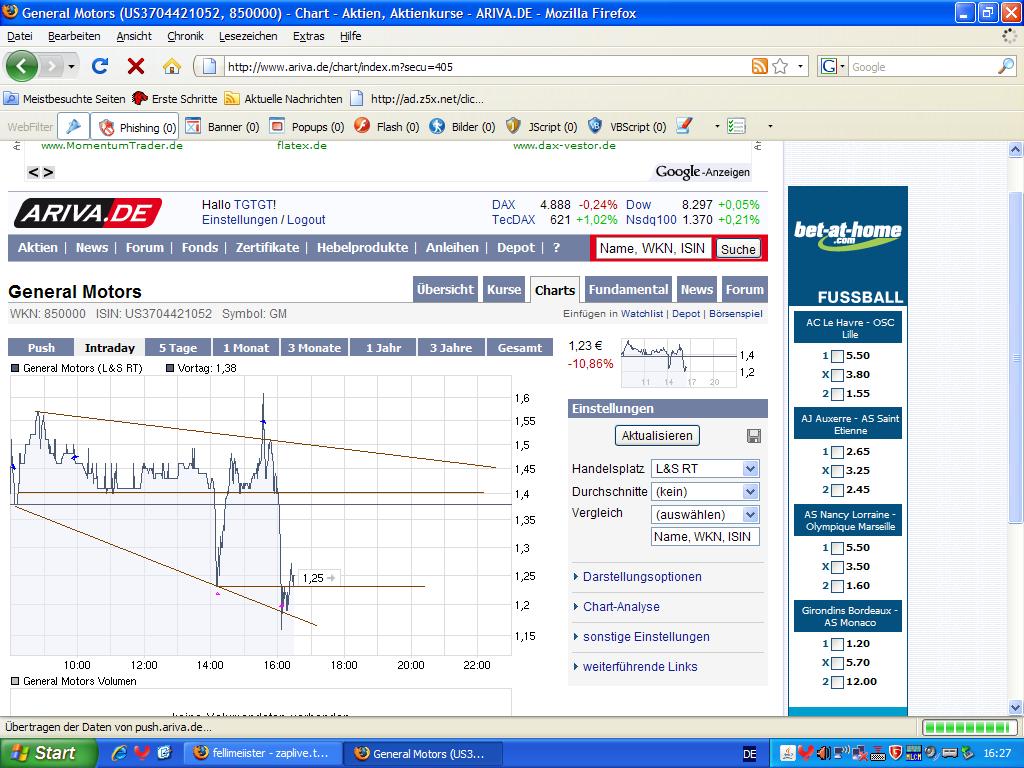This screenshot has width=1024, height=768.
Task: Click the save diskette icon in Einstellungen
Action: point(754,436)
